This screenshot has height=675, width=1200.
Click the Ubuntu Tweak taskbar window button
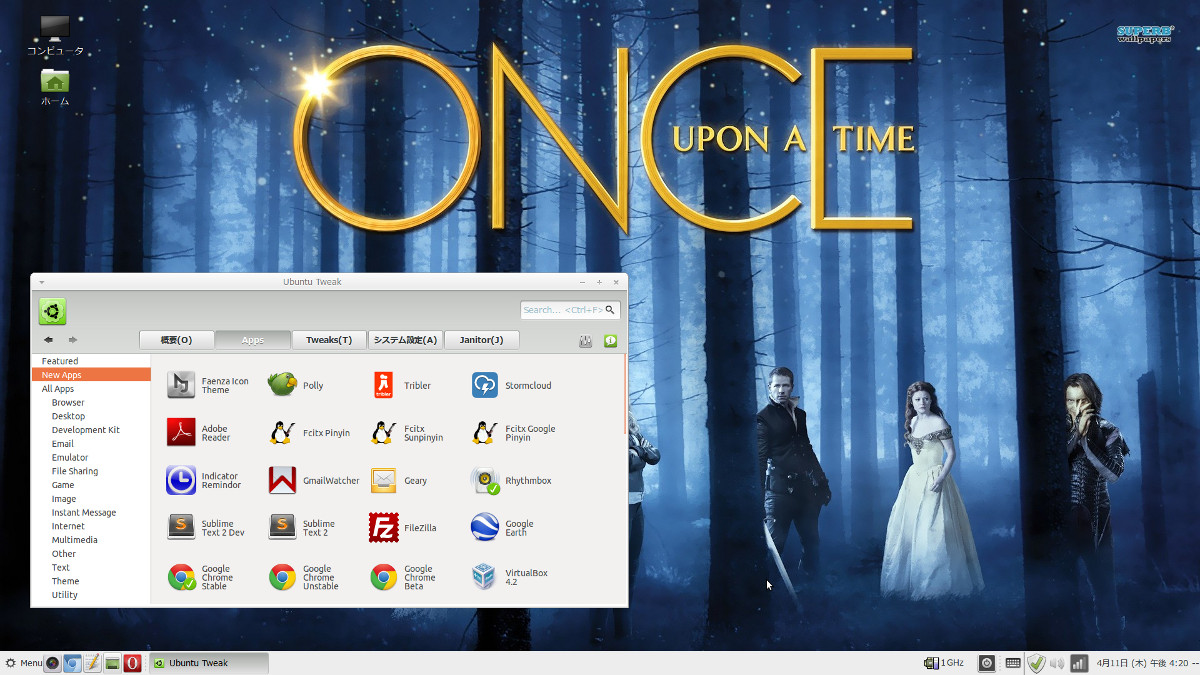point(209,663)
